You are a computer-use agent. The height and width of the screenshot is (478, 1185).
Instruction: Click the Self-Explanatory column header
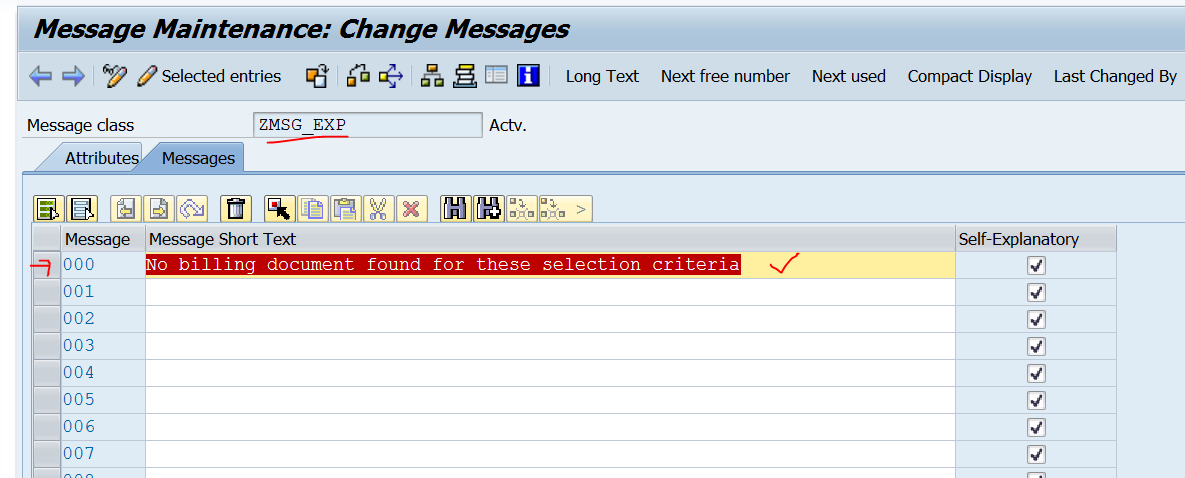(x=1035, y=239)
